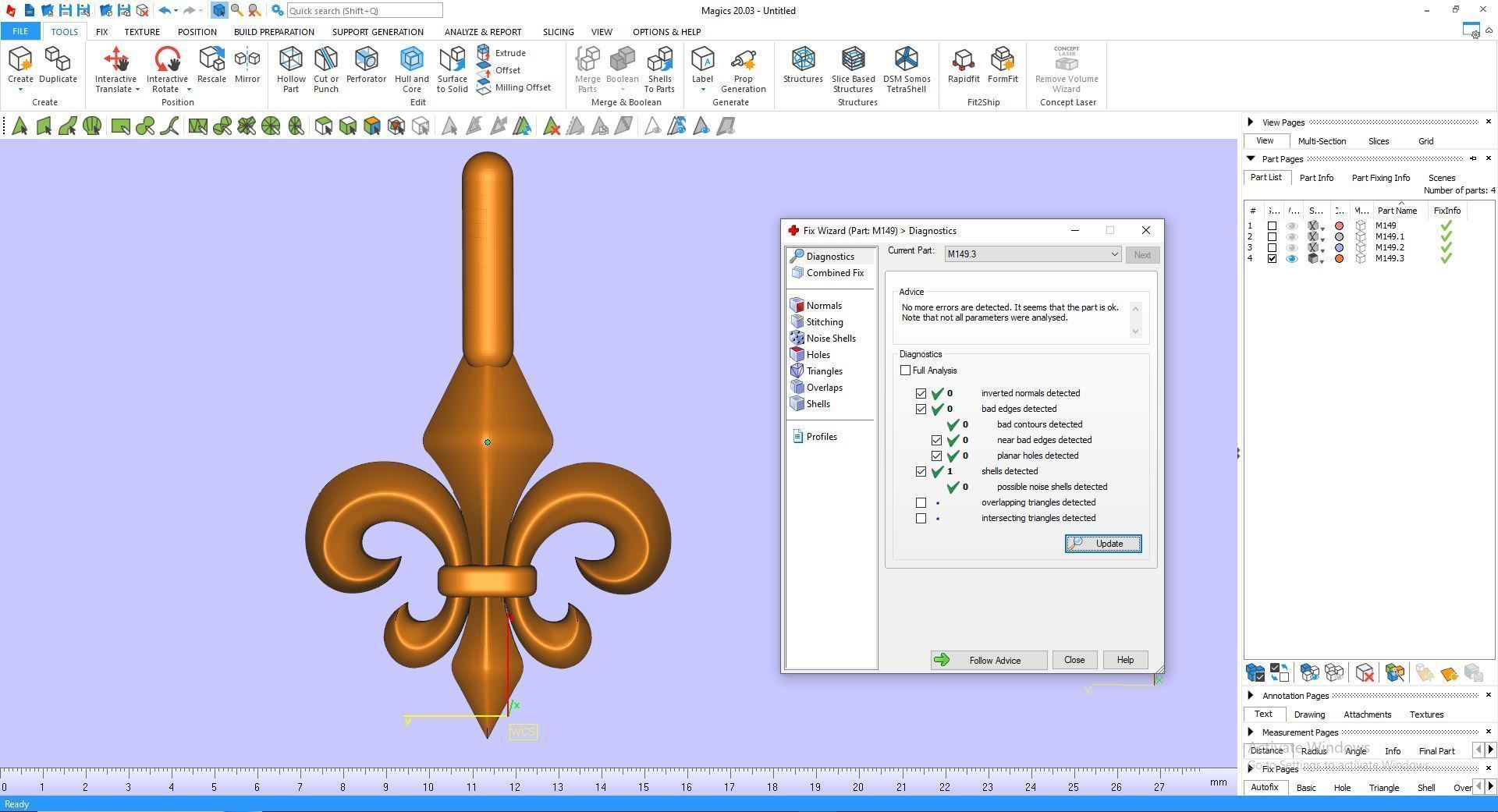Open the Part Fixing Info tab
The width and height of the screenshot is (1498, 812).
1380,178
